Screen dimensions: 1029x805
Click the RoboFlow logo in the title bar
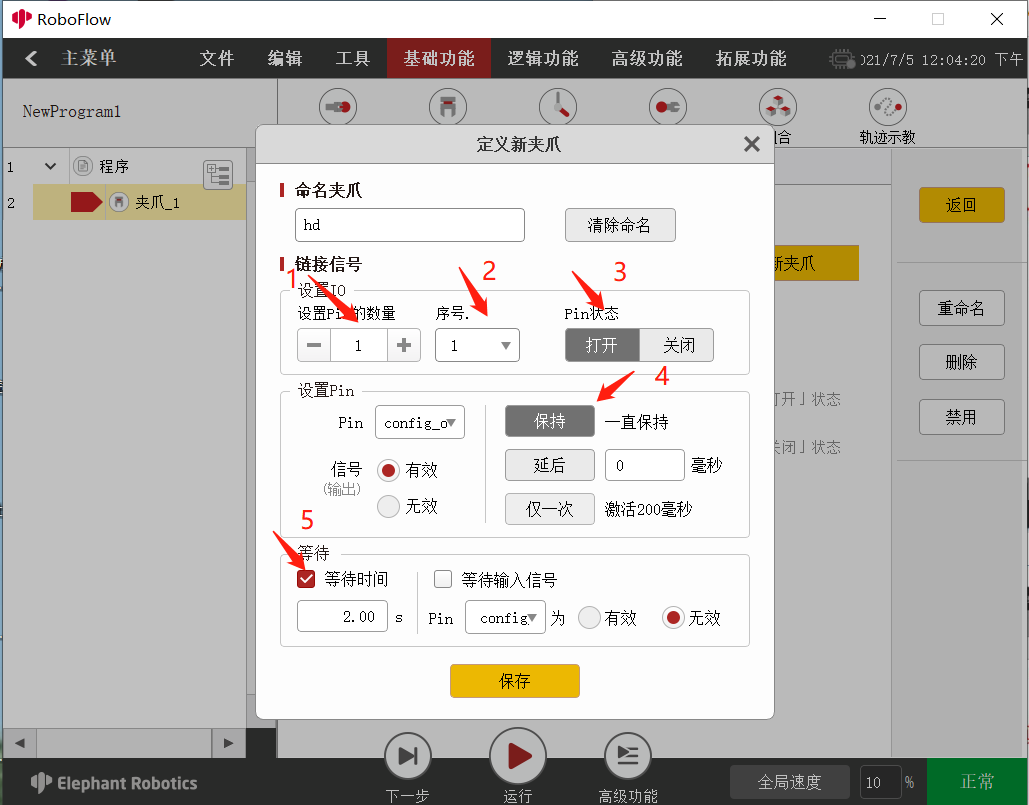click(22, 19)
